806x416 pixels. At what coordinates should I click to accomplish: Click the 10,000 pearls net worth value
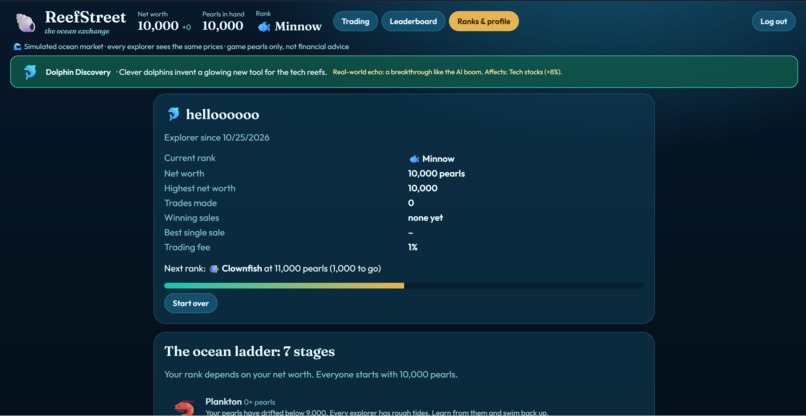pyautogui.click(x=436, y=174)
